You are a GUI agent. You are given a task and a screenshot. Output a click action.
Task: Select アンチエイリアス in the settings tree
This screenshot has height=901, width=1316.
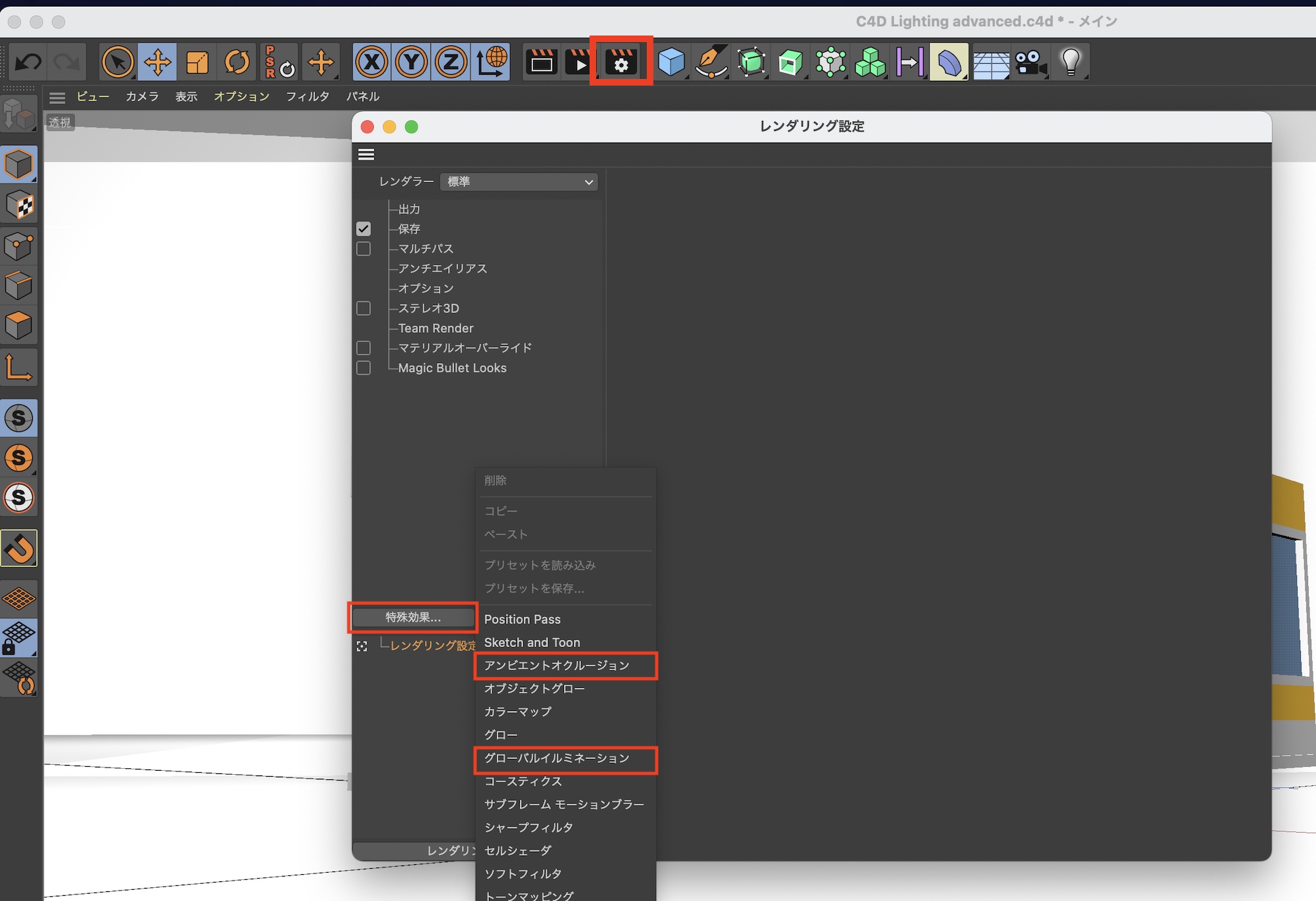[x=442, y=268]
